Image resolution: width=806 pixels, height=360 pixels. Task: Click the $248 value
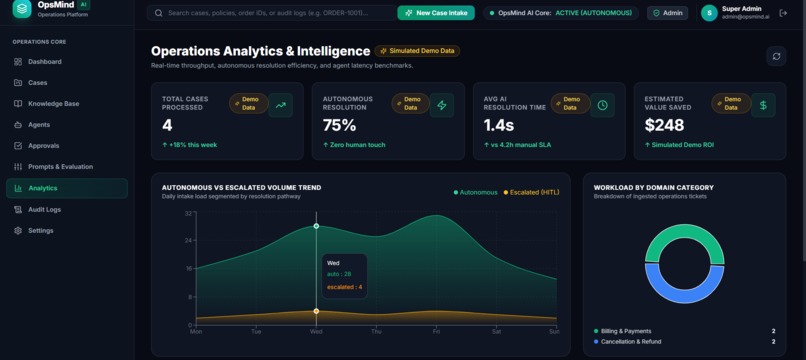click(664, 125)
